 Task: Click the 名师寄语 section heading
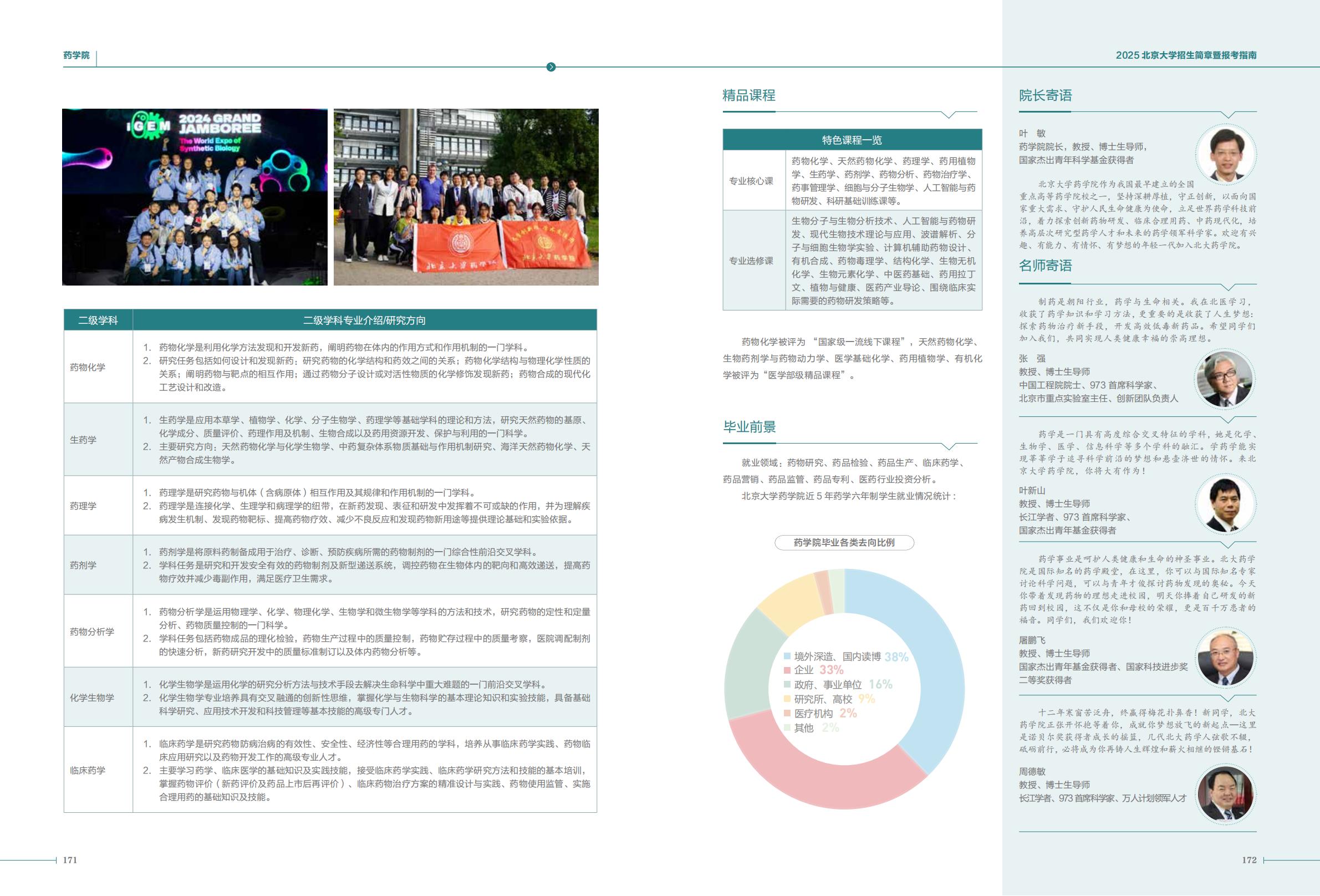(1045, 266)
